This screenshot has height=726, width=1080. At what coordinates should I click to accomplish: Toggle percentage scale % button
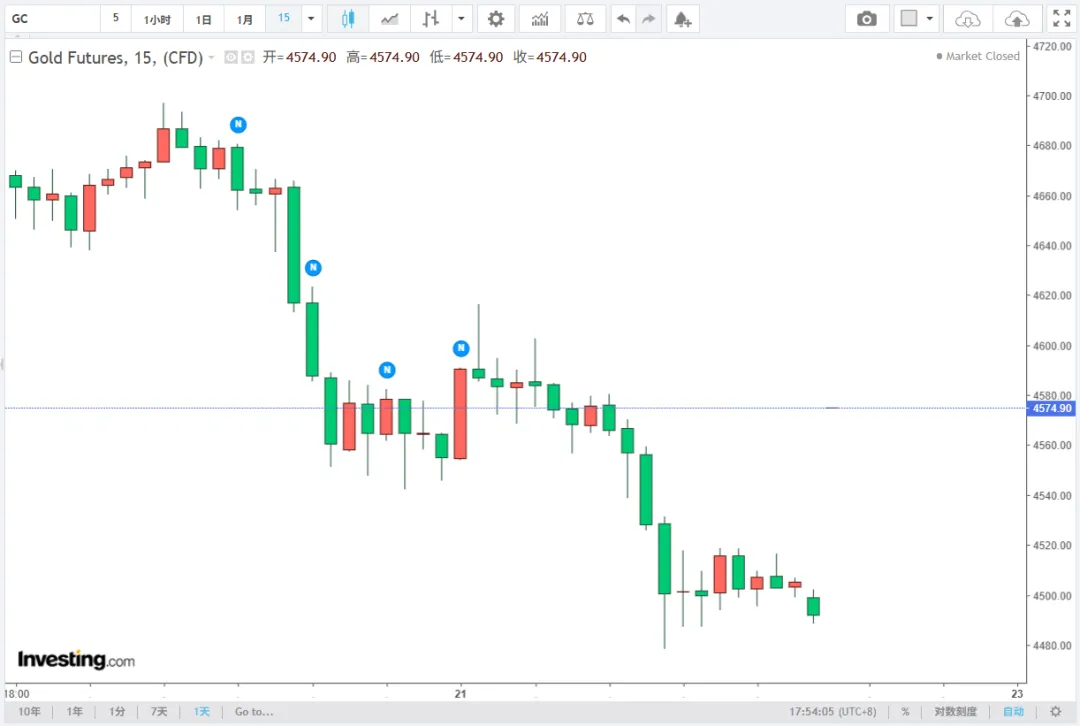pos(905,712)
